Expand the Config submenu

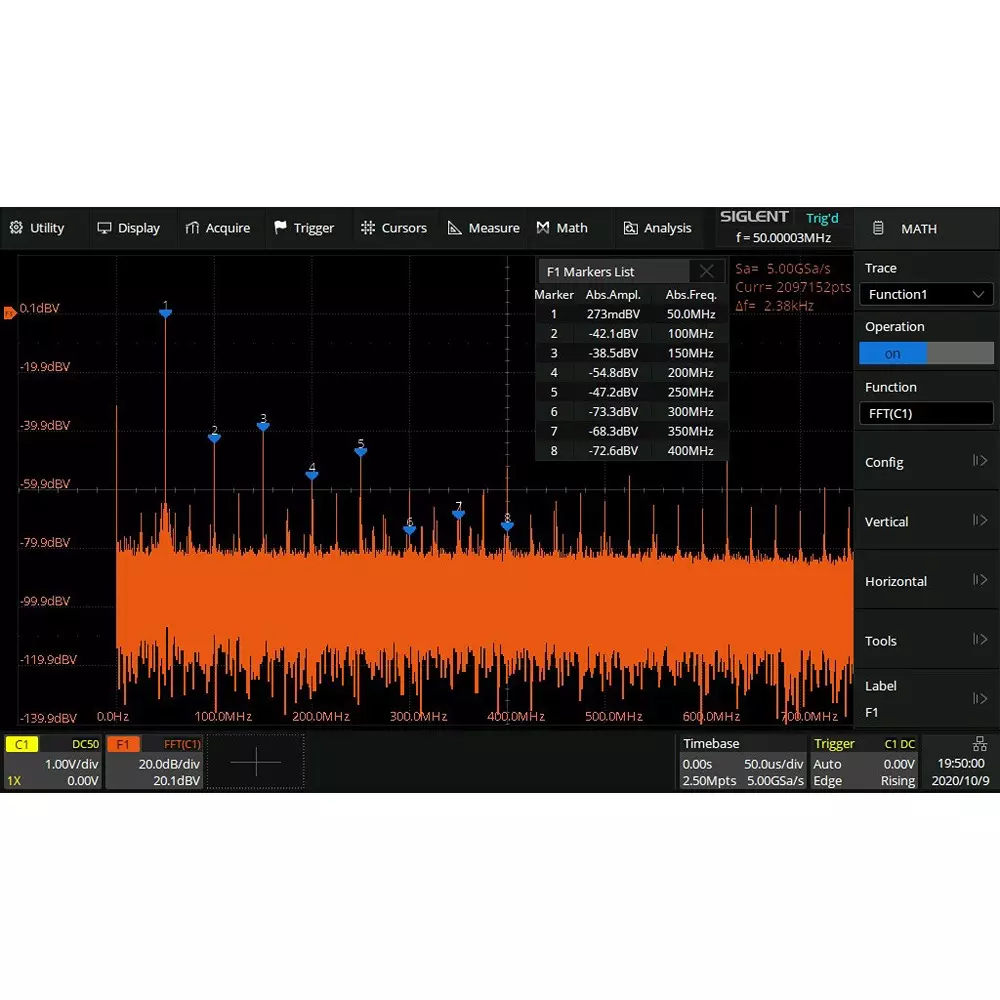click(926, 462)
